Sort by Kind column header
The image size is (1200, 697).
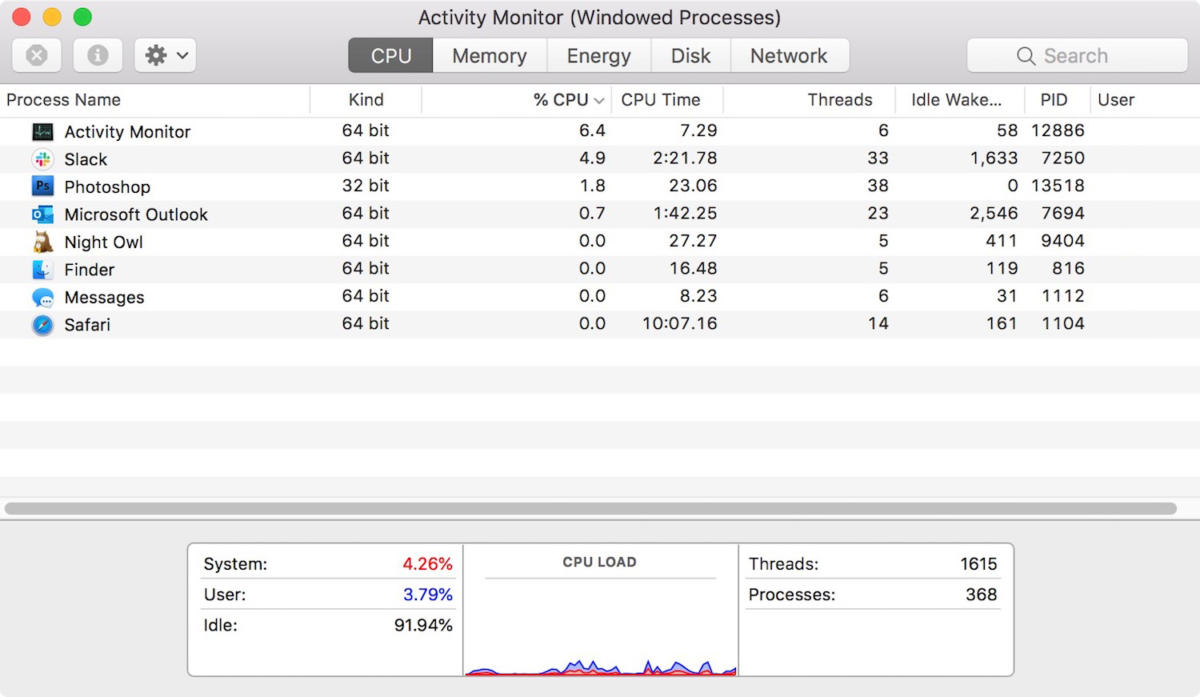[x=366, y=100]
